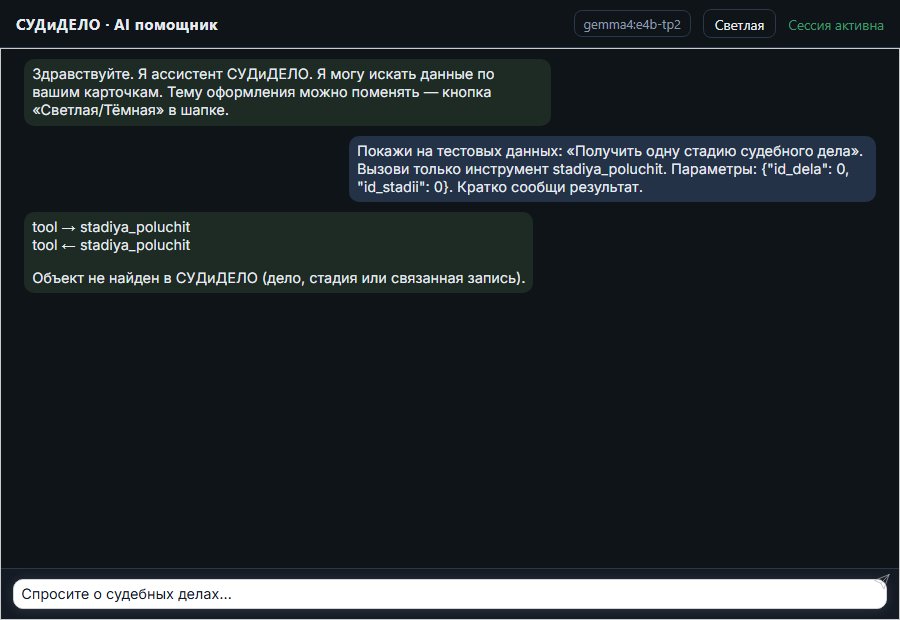Click the send message arrow icon

click(883, 580)
